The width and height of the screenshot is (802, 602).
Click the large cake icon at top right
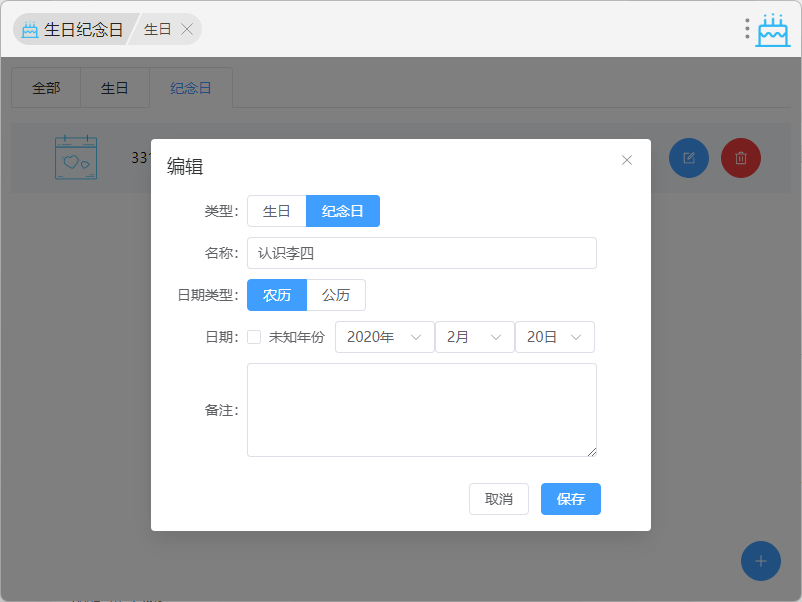[x=773, y=30]
